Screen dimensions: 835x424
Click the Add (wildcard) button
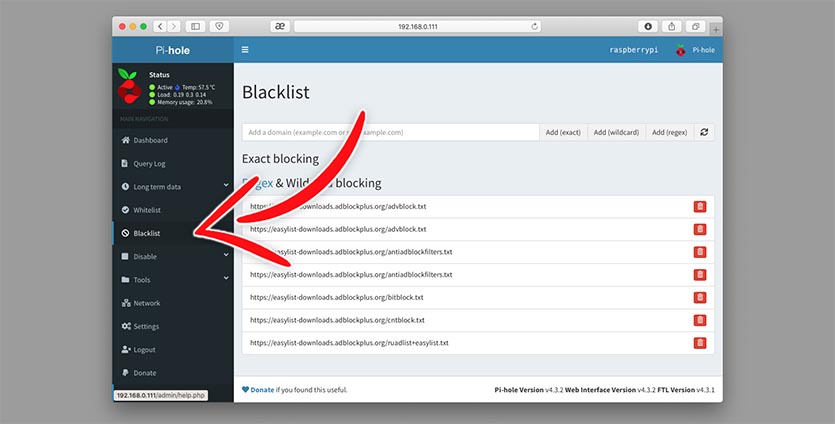coord(616,132)
